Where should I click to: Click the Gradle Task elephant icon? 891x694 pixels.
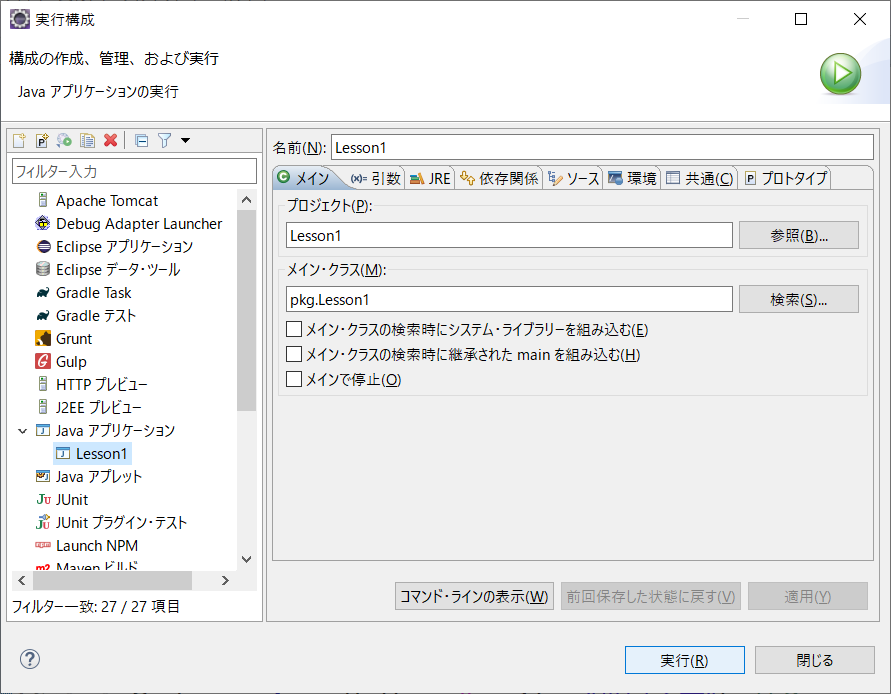pyautogui.click(x=43, y=293)
